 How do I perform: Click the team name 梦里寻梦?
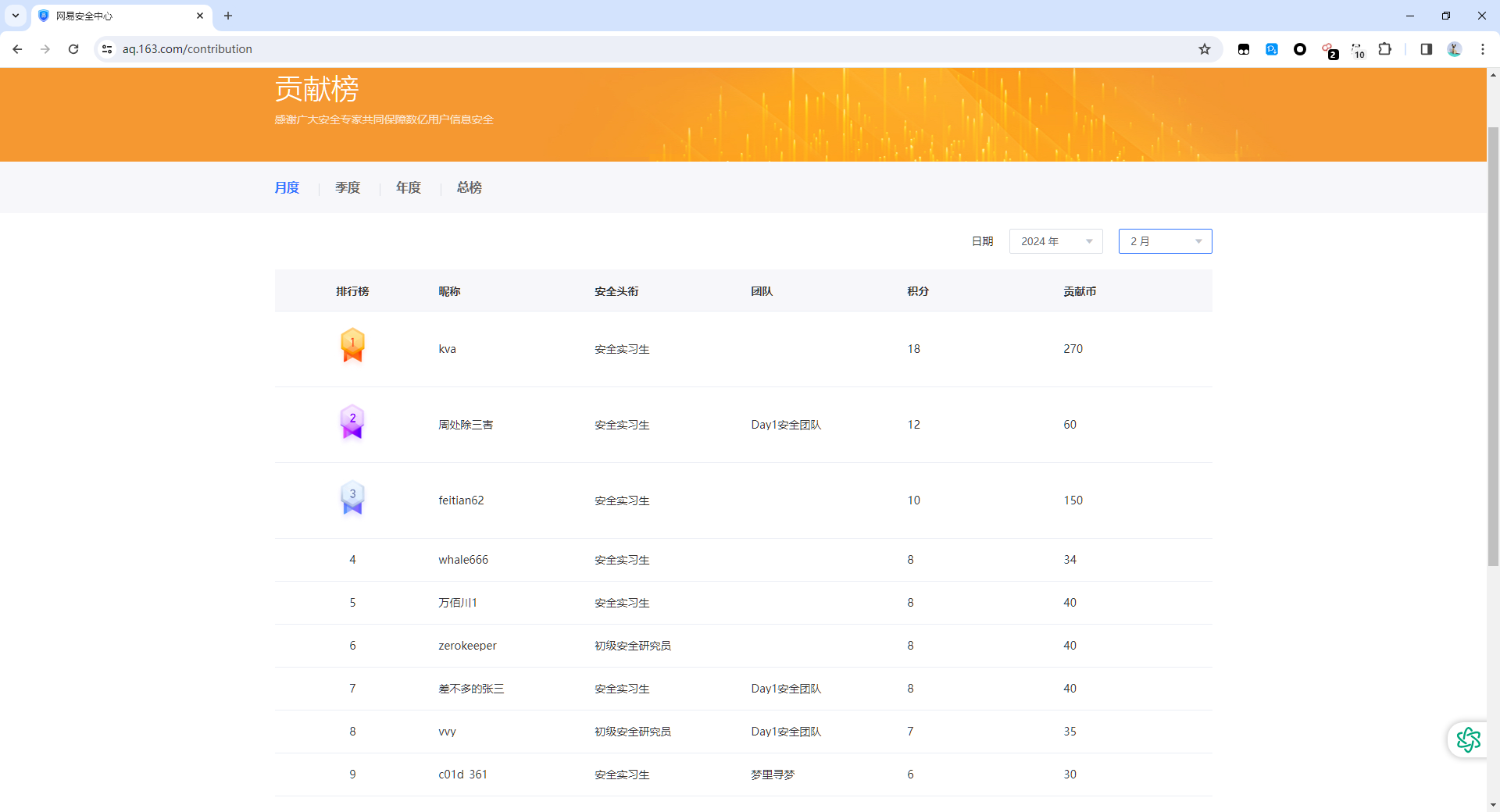coord(773,775)
